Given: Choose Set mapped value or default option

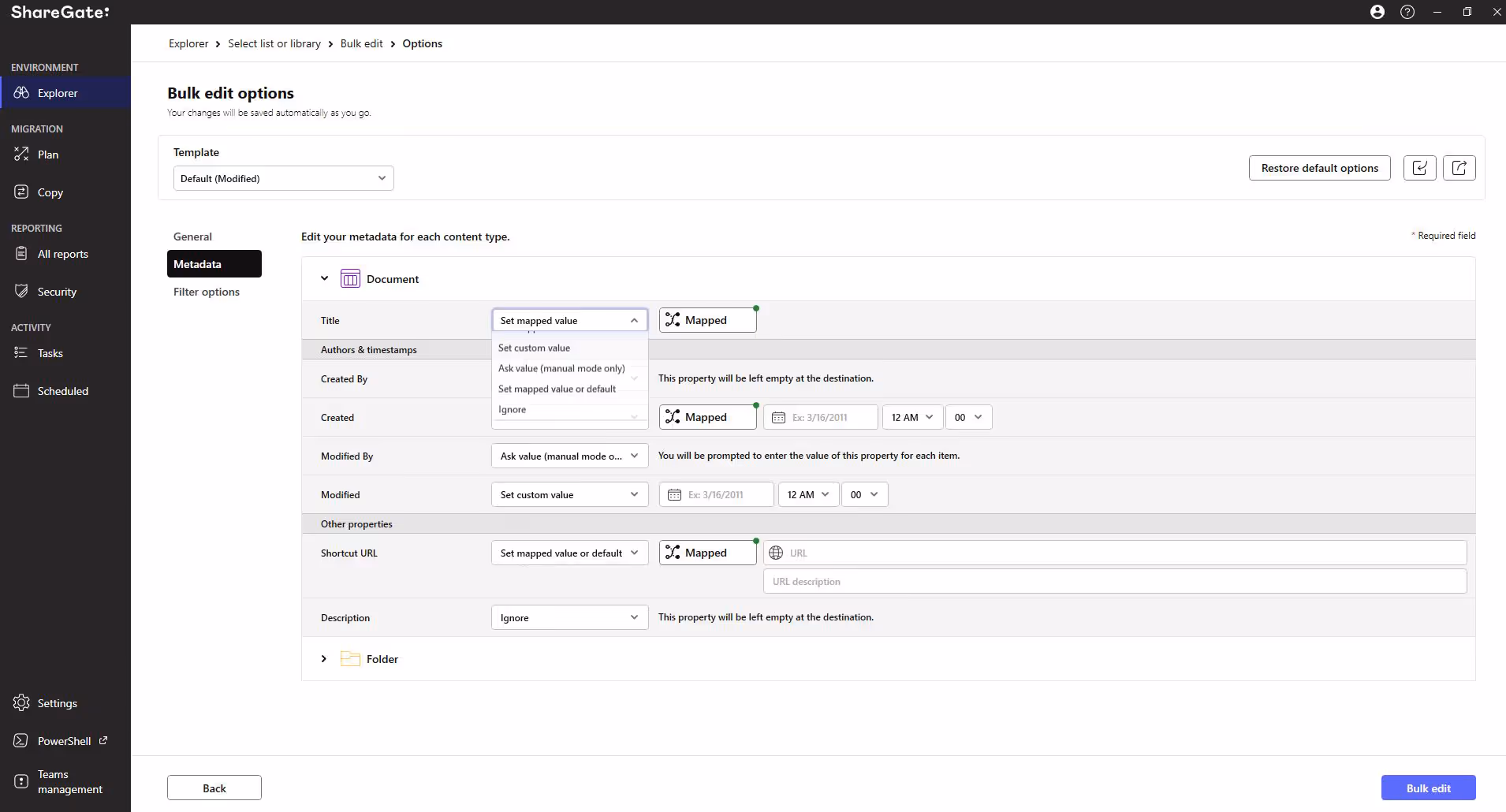Looking at the screenshot, I should click(x=569, y=389).
